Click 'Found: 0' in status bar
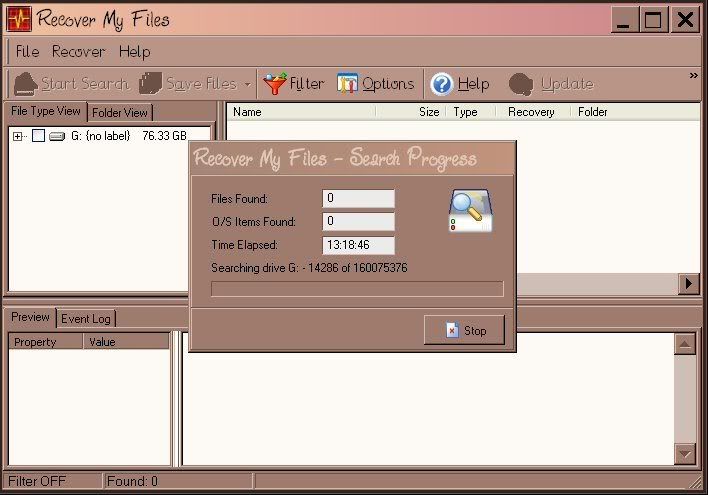The image size is (708, 495). tap(132, 481)
